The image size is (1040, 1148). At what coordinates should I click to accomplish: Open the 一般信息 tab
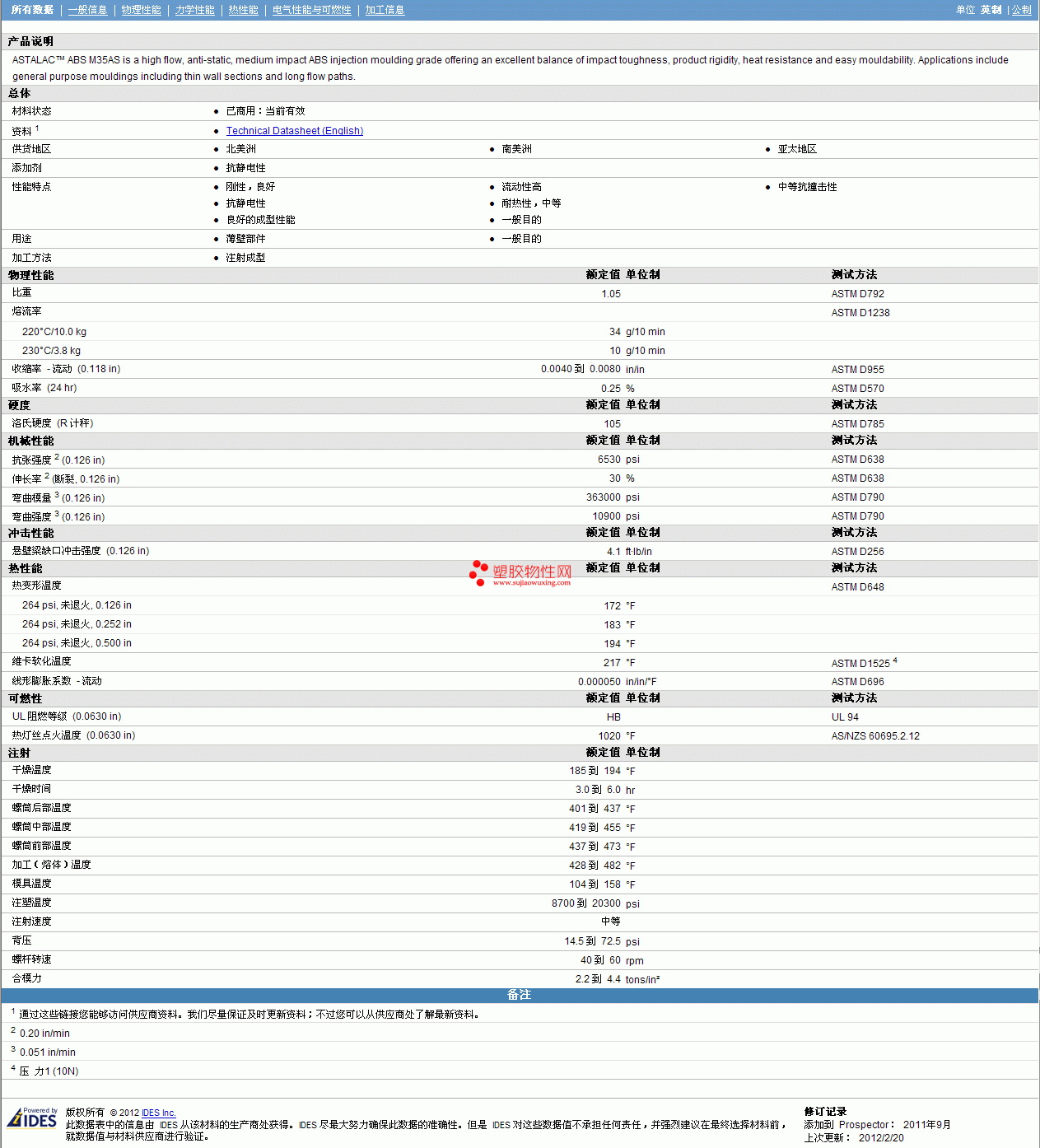click(x=87, y=10)
